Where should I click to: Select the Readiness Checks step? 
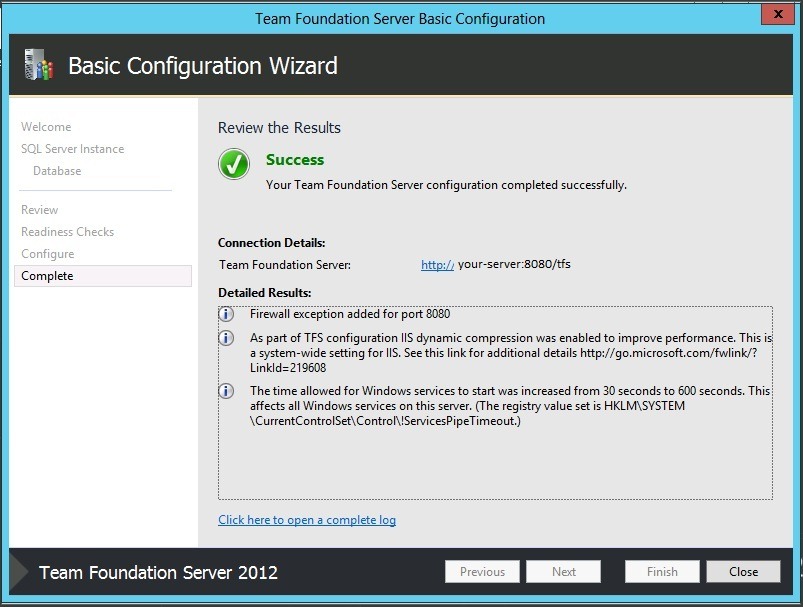pos(68,232)
